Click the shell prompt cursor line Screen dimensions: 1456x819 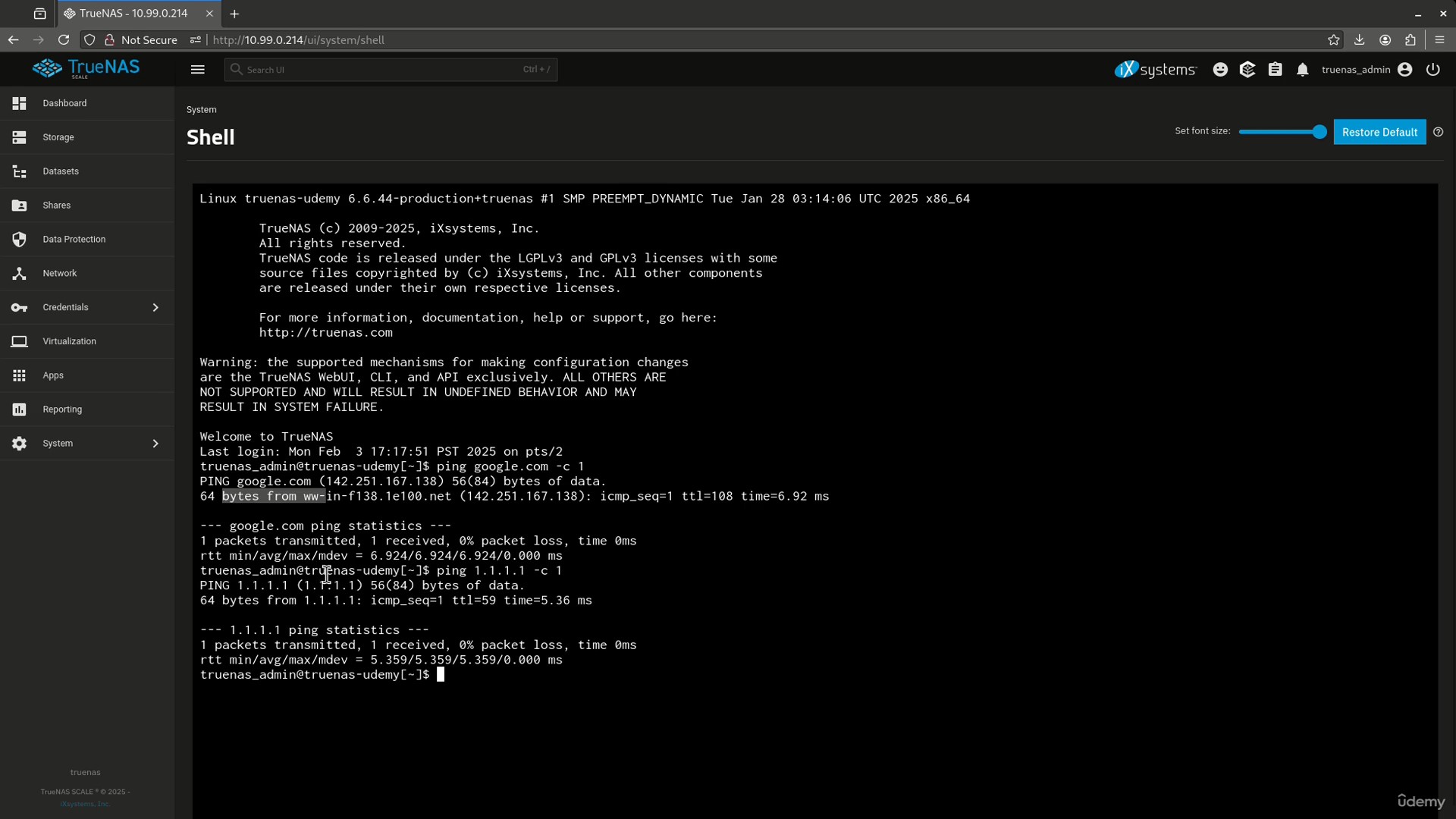[322, 675]
